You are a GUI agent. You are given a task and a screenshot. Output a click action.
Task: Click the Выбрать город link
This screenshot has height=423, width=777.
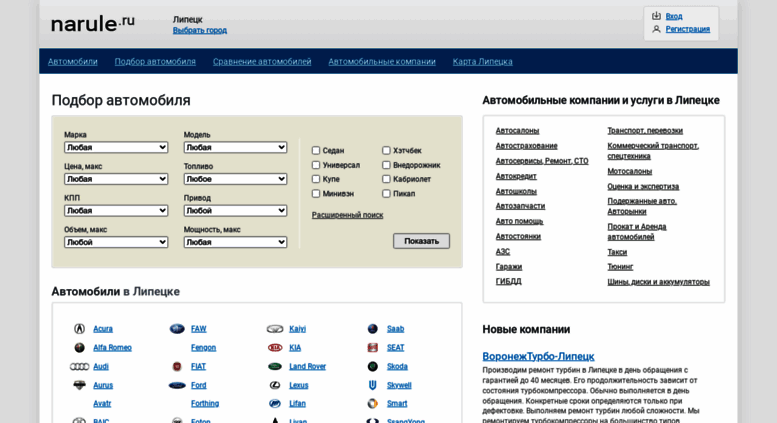point(200,30)
